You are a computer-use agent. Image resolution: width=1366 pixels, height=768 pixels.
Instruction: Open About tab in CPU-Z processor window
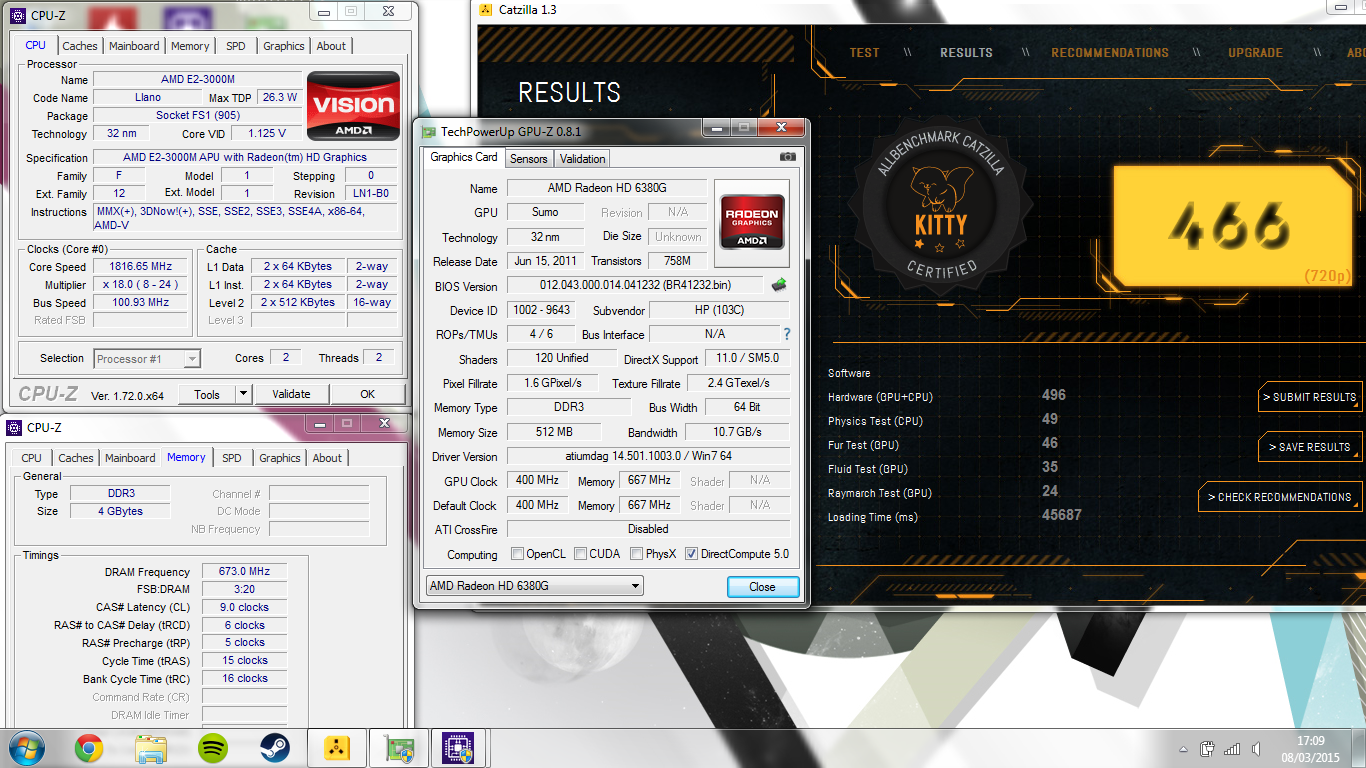(331, 46)
